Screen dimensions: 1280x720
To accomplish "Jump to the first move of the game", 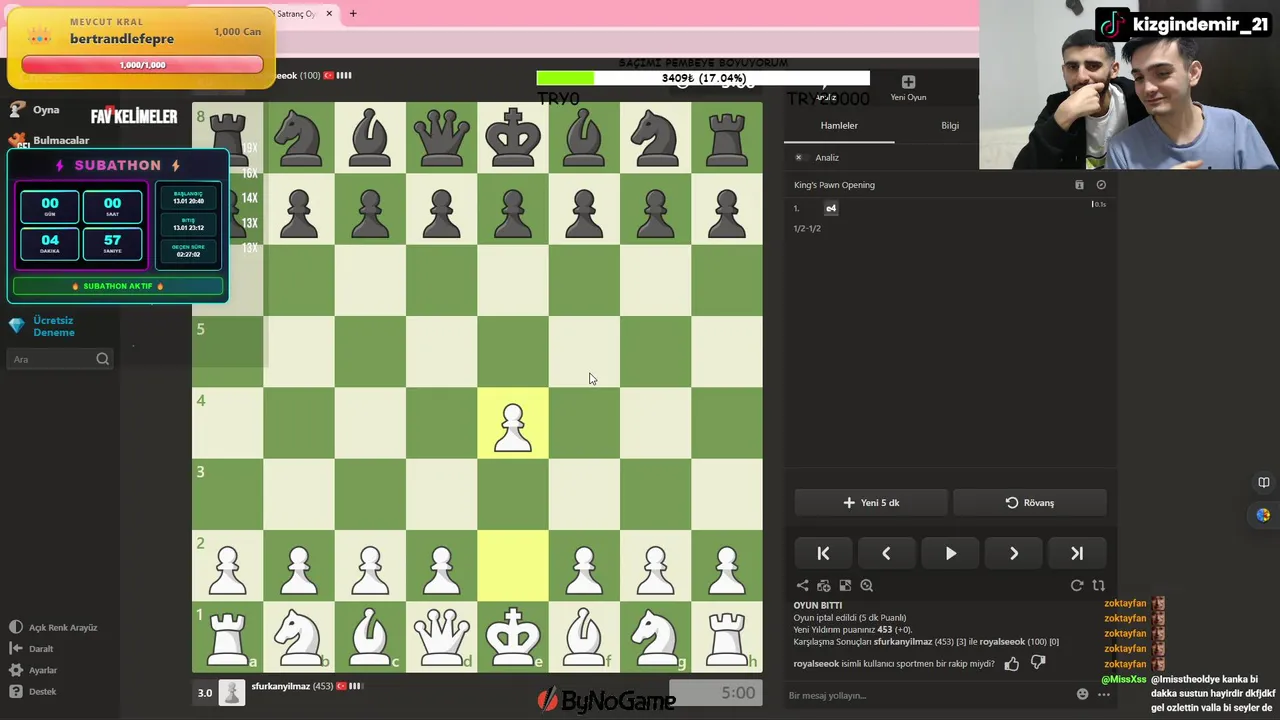I will tap(823, 553).
